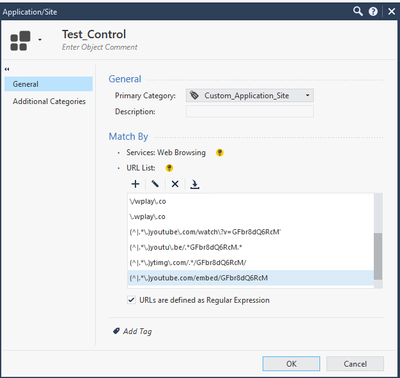Open the object icon dropdown arrow
Image resolution: width=400 pixels, height=378 pixels.
point(40,40)
